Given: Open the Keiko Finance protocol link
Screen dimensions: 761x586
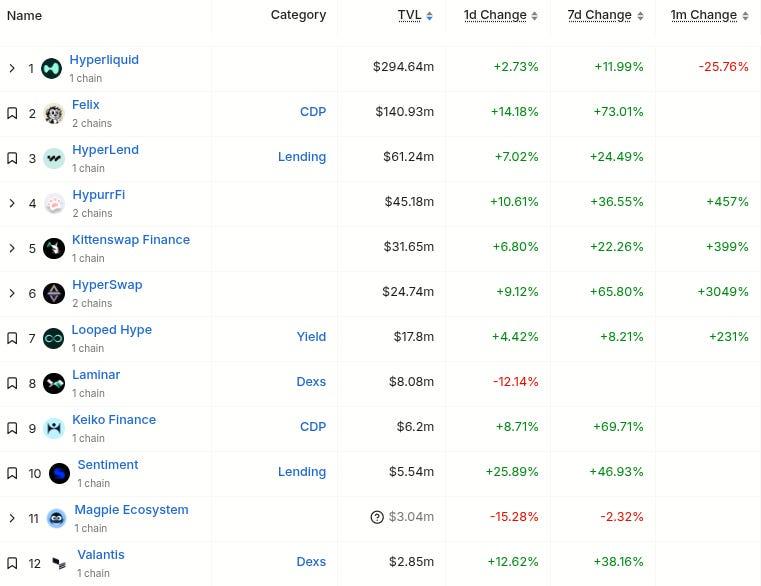Looking at the screenshot, I should [x=114, y=419].
